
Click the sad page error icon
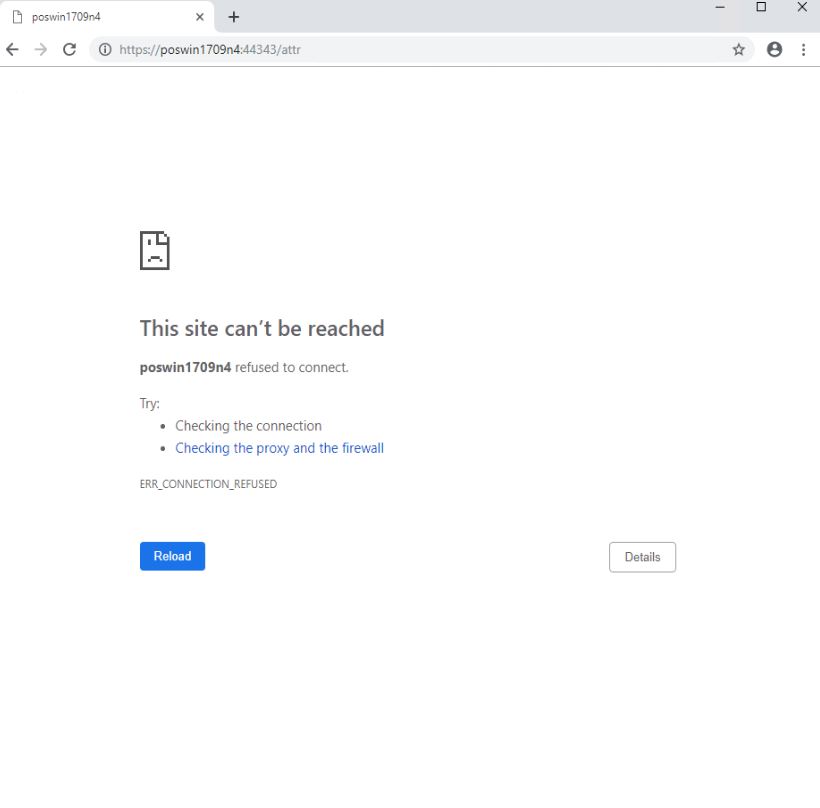coord(155,250)
